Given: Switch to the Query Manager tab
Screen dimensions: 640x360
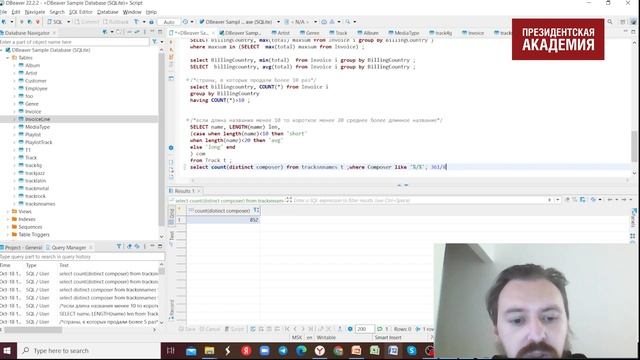Looking at the screenshot, I should [69, 247].
